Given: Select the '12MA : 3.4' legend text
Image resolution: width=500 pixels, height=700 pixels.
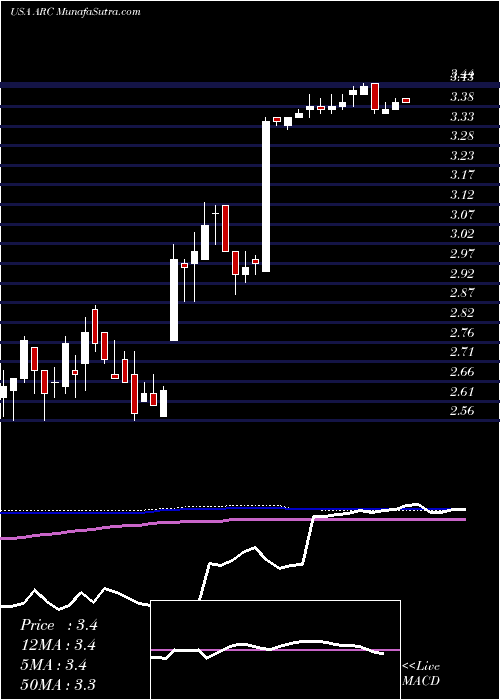Looking at the screenshot, I should (58, 645).
